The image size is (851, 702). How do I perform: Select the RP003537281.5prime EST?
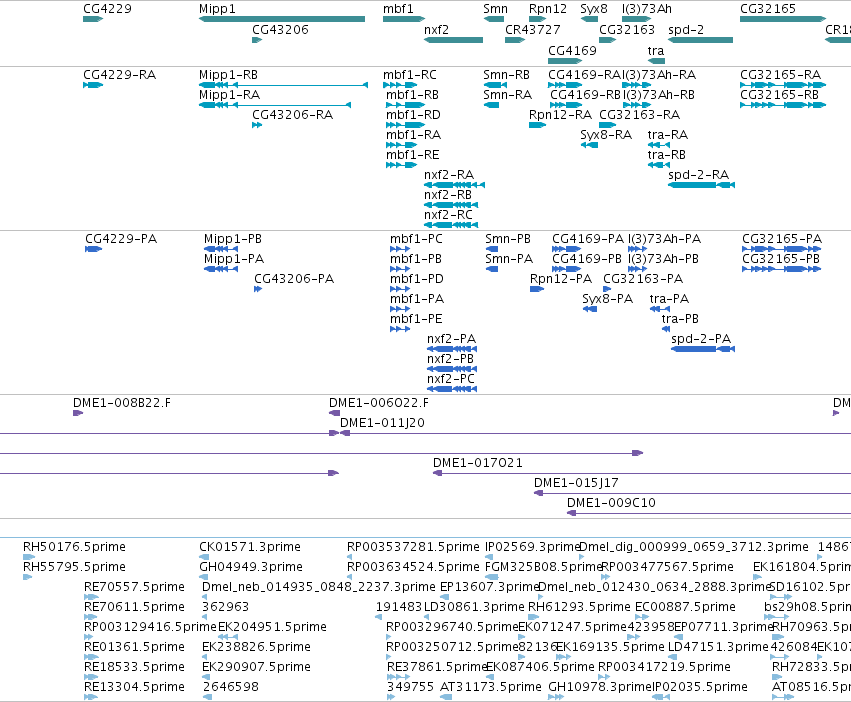(351, 557)
